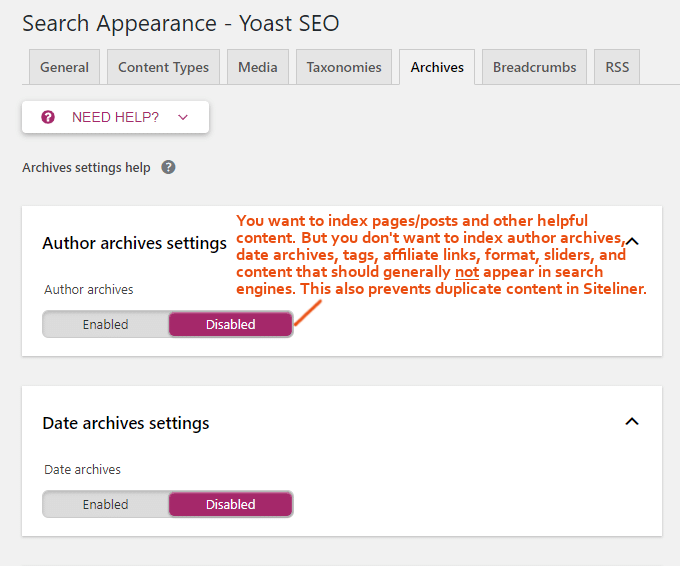
Task: Switch to the RSS tab
Action: point(617,67)
